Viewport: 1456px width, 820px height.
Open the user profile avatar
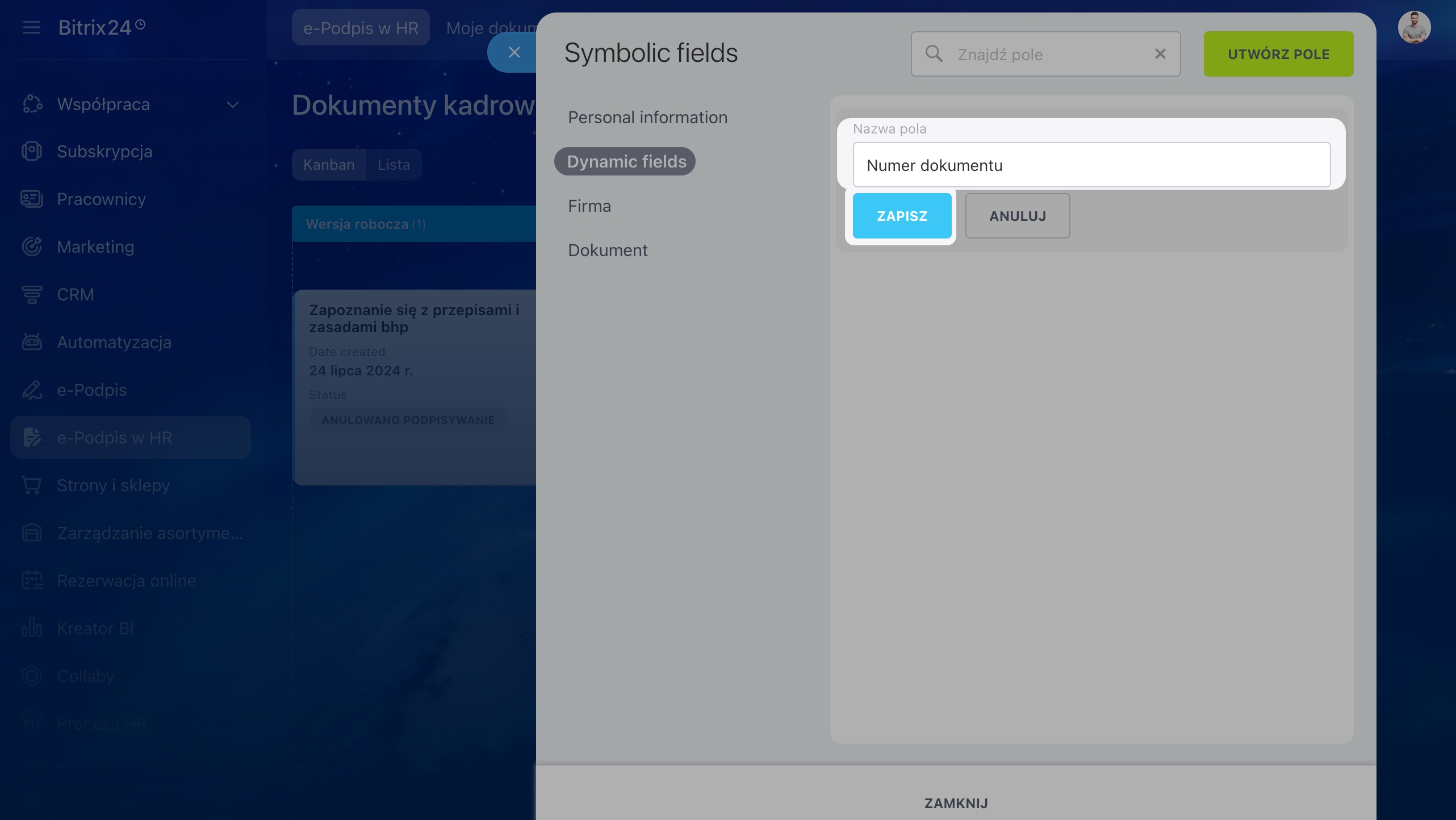(1414, 27)
